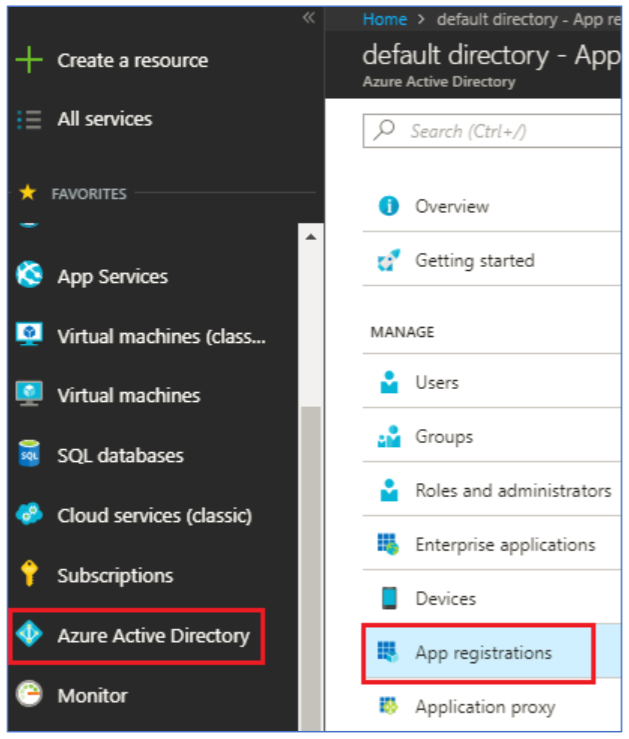Screen dimensions: 629x739
Task: Click the sidebar scrollbar up arrow
Action: click(x=310, y=237)
